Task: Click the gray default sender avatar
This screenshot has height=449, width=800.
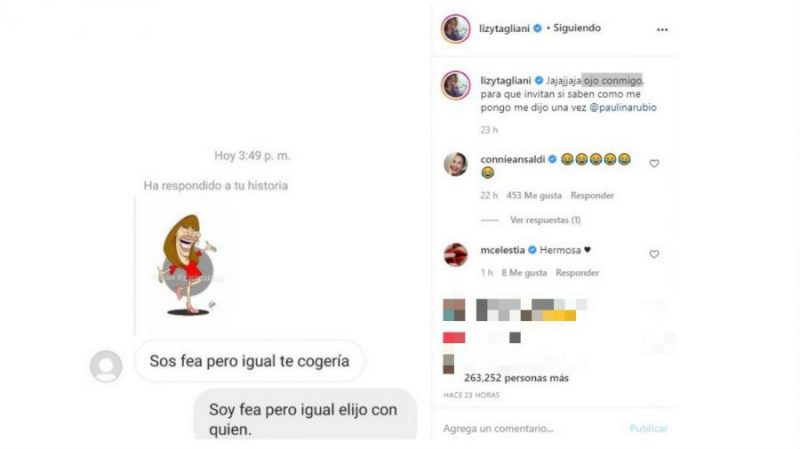Action: (x=106, y=366)
